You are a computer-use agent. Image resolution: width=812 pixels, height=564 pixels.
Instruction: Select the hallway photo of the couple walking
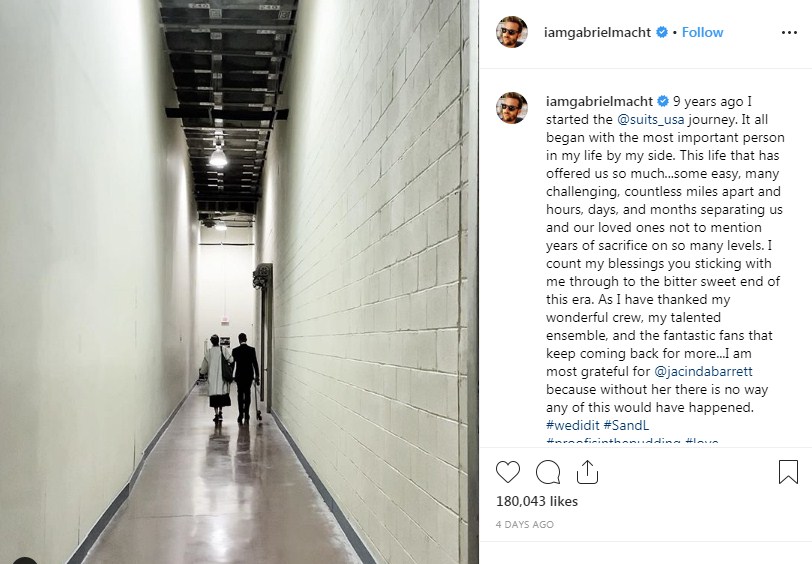(x=239, y=282)
